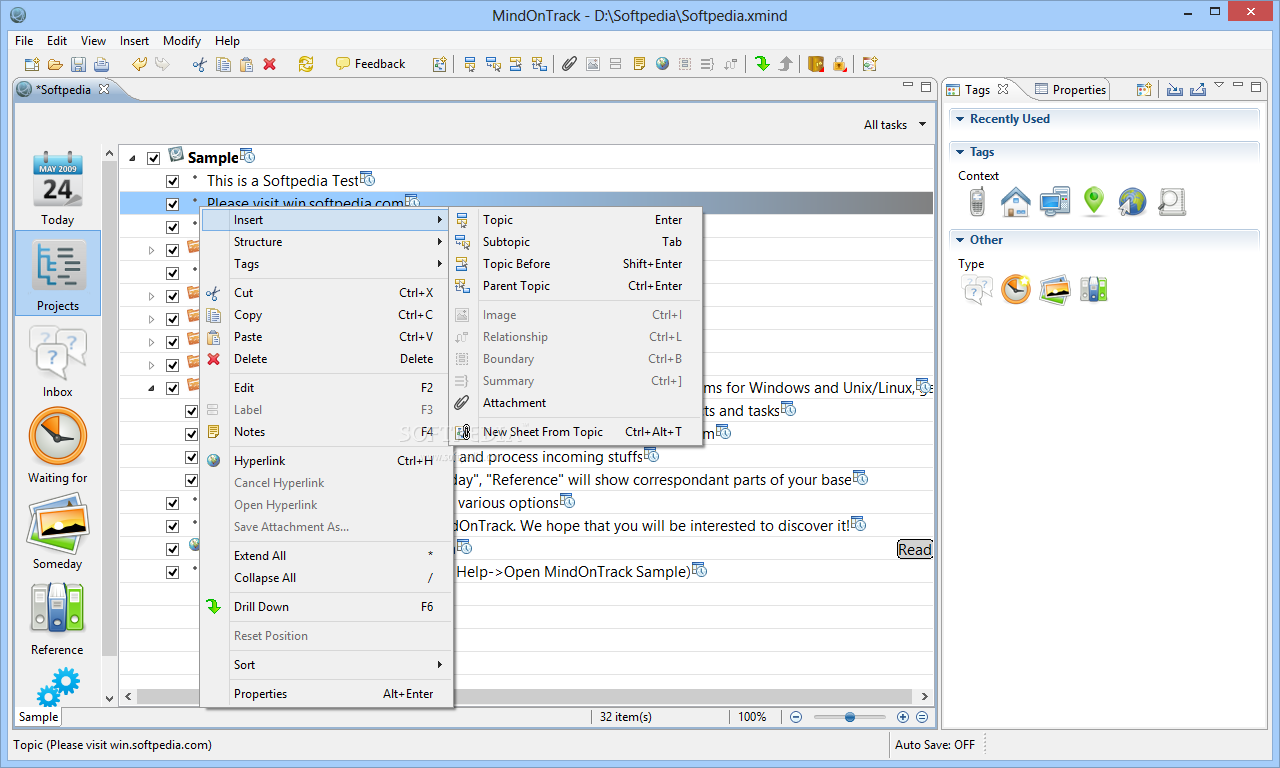1280x768 pixels.
Task: Toggle checkbox on the 'interested to discover it' row
Action: pos(173,526)
